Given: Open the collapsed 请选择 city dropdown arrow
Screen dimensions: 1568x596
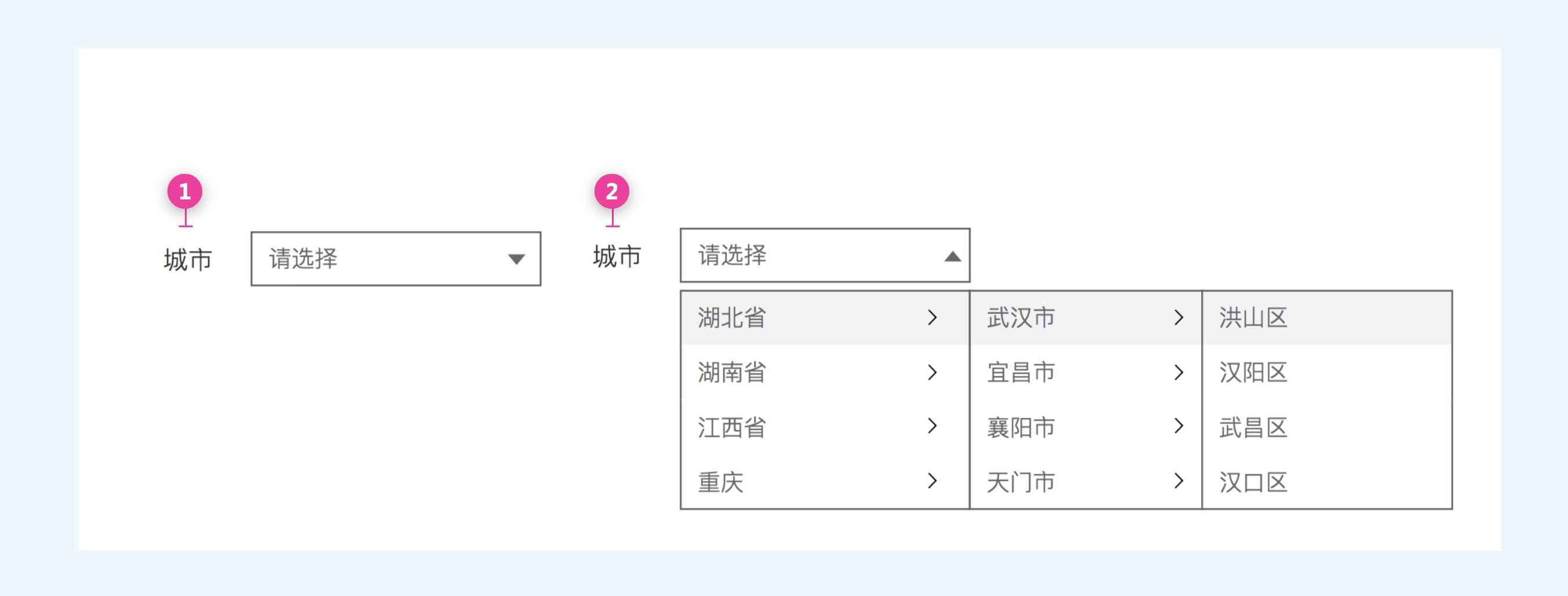Looking at the screenshot, I should (x=516, y=259).
